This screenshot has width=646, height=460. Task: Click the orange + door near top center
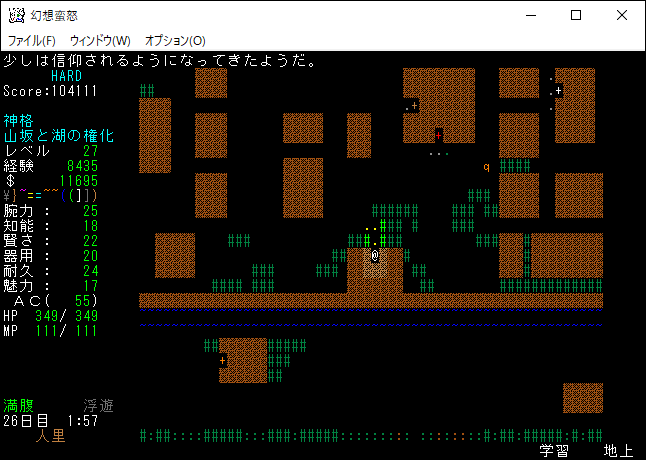click(x=414, y=105)
